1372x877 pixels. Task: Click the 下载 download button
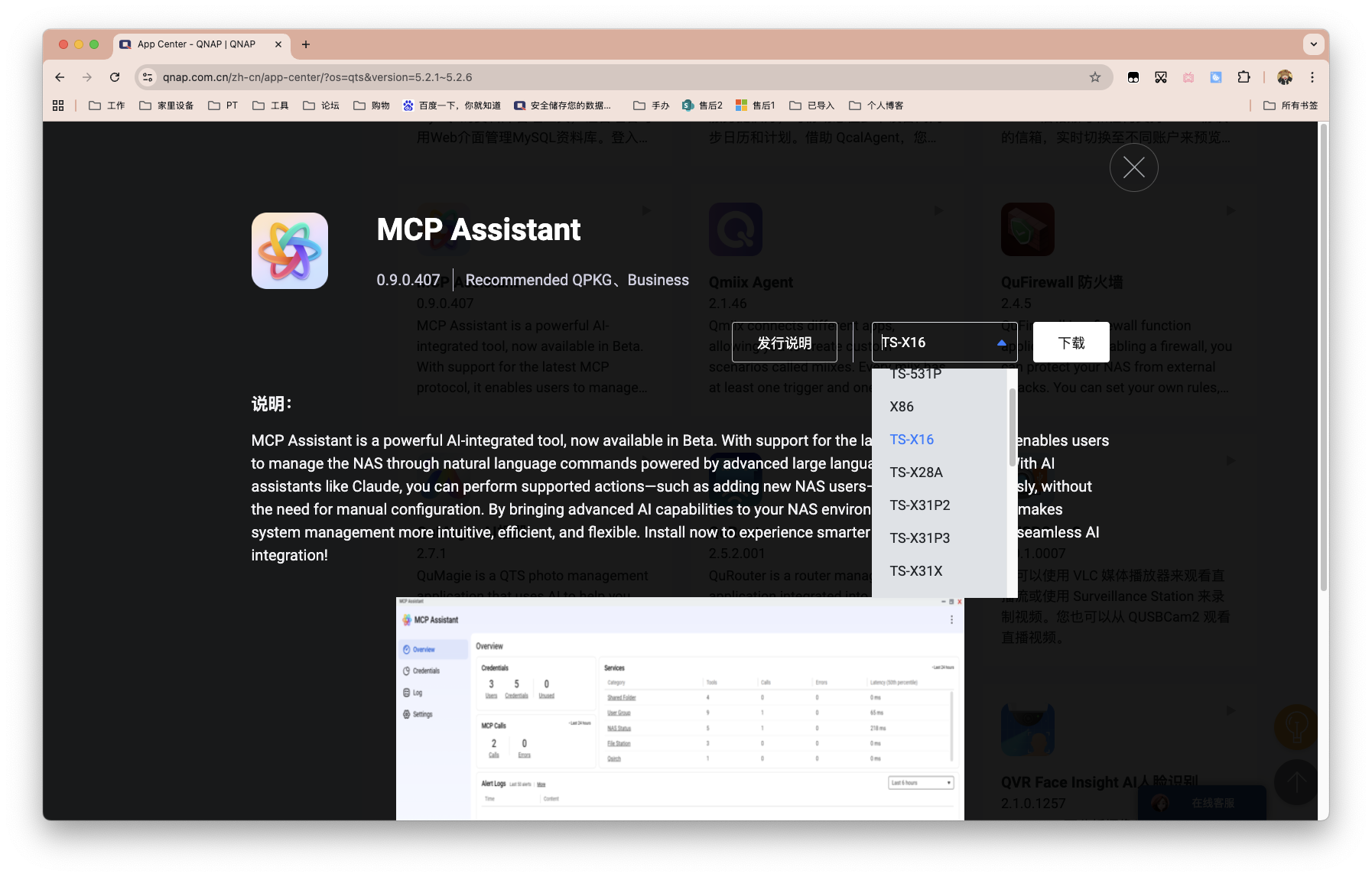(1071, 343)
